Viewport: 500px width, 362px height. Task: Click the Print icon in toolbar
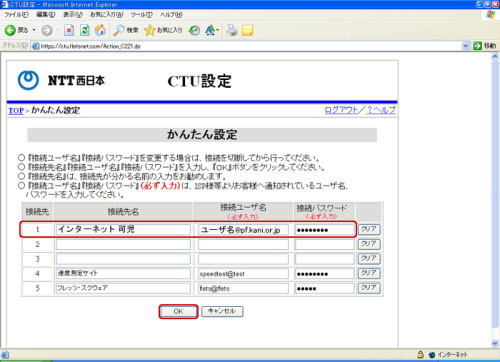click(x=232, y=30)
